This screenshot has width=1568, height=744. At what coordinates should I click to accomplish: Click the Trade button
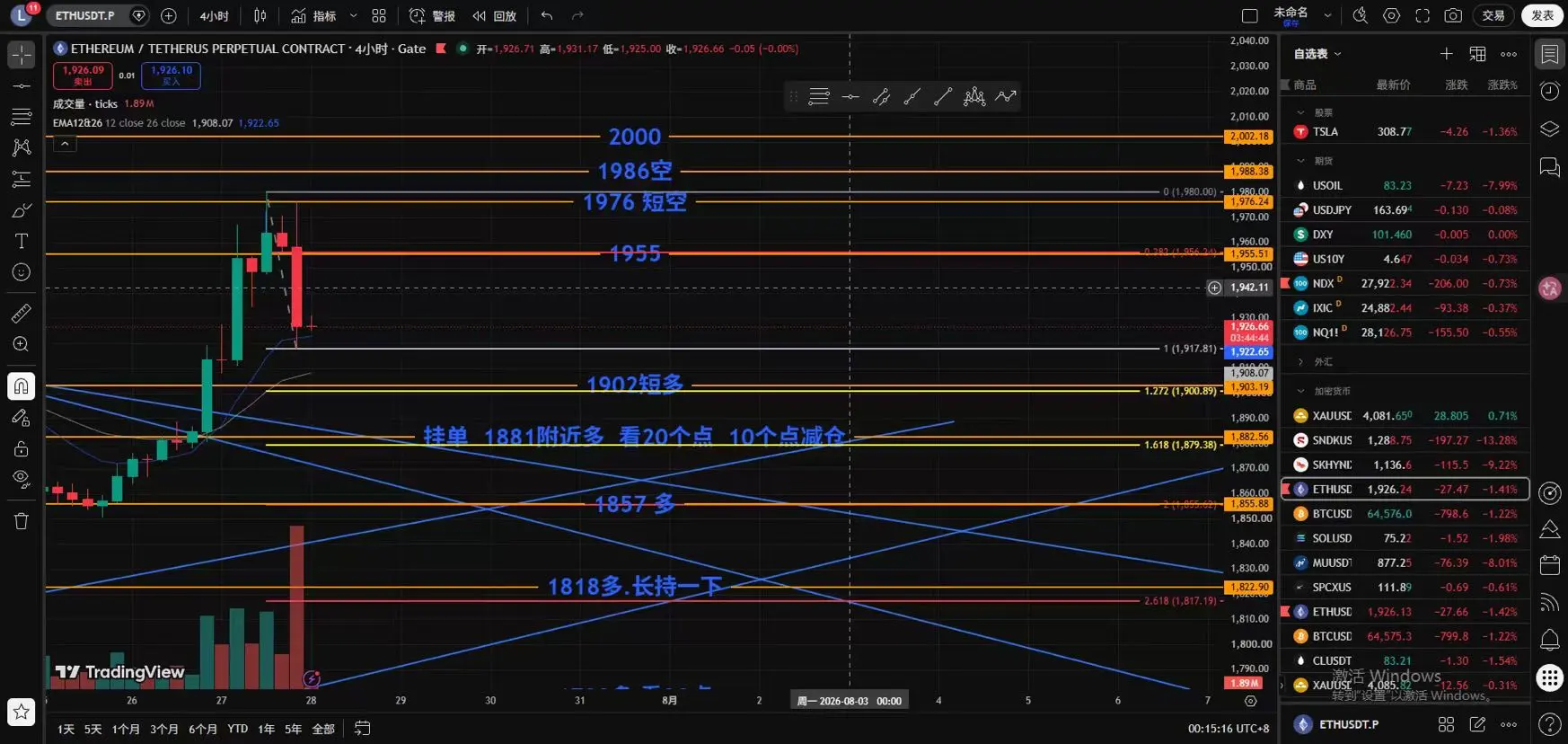pyautogui.click(x=1493, y=15)
